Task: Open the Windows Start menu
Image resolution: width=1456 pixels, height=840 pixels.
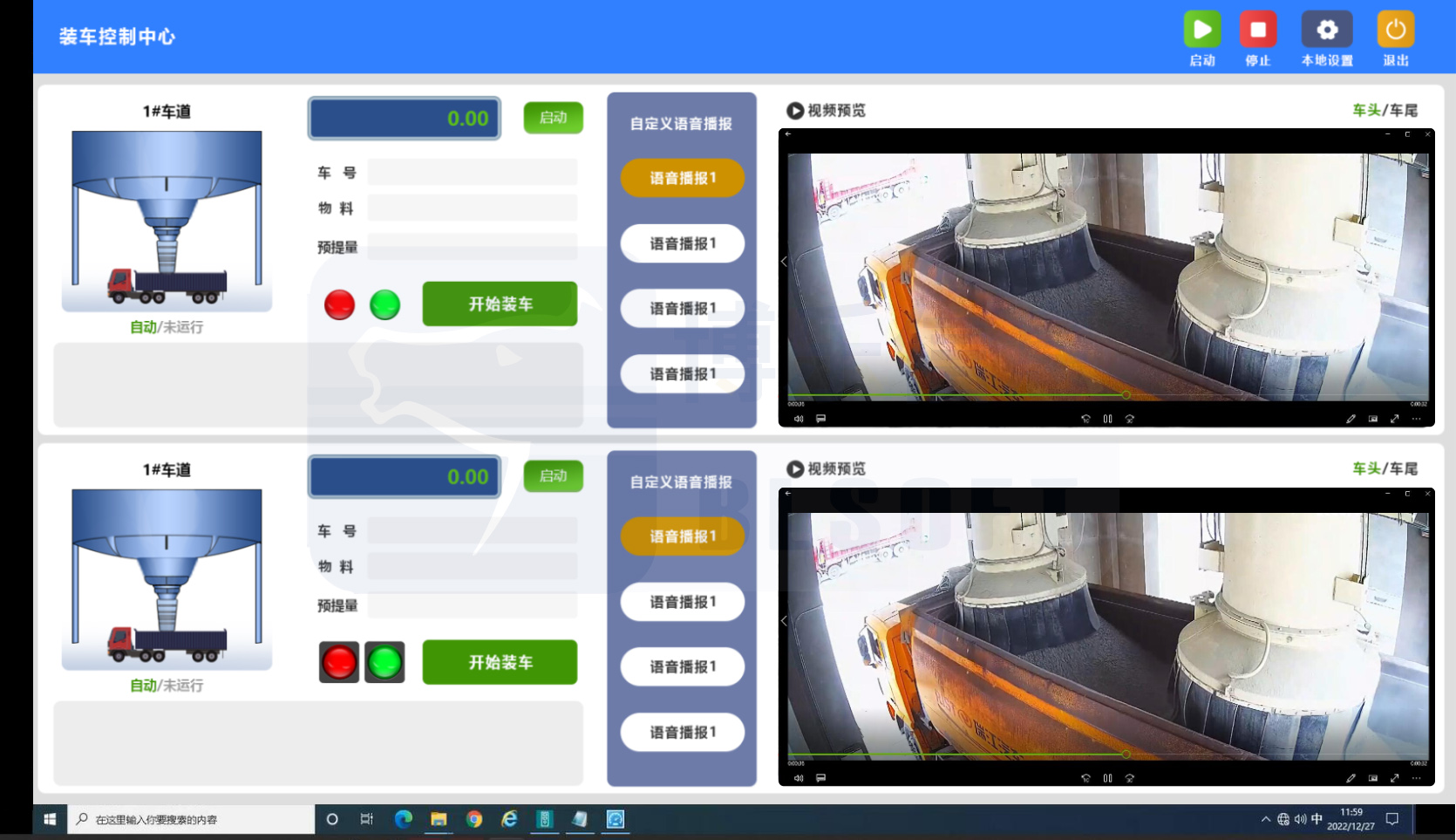Action: click(x=50, y=819)
